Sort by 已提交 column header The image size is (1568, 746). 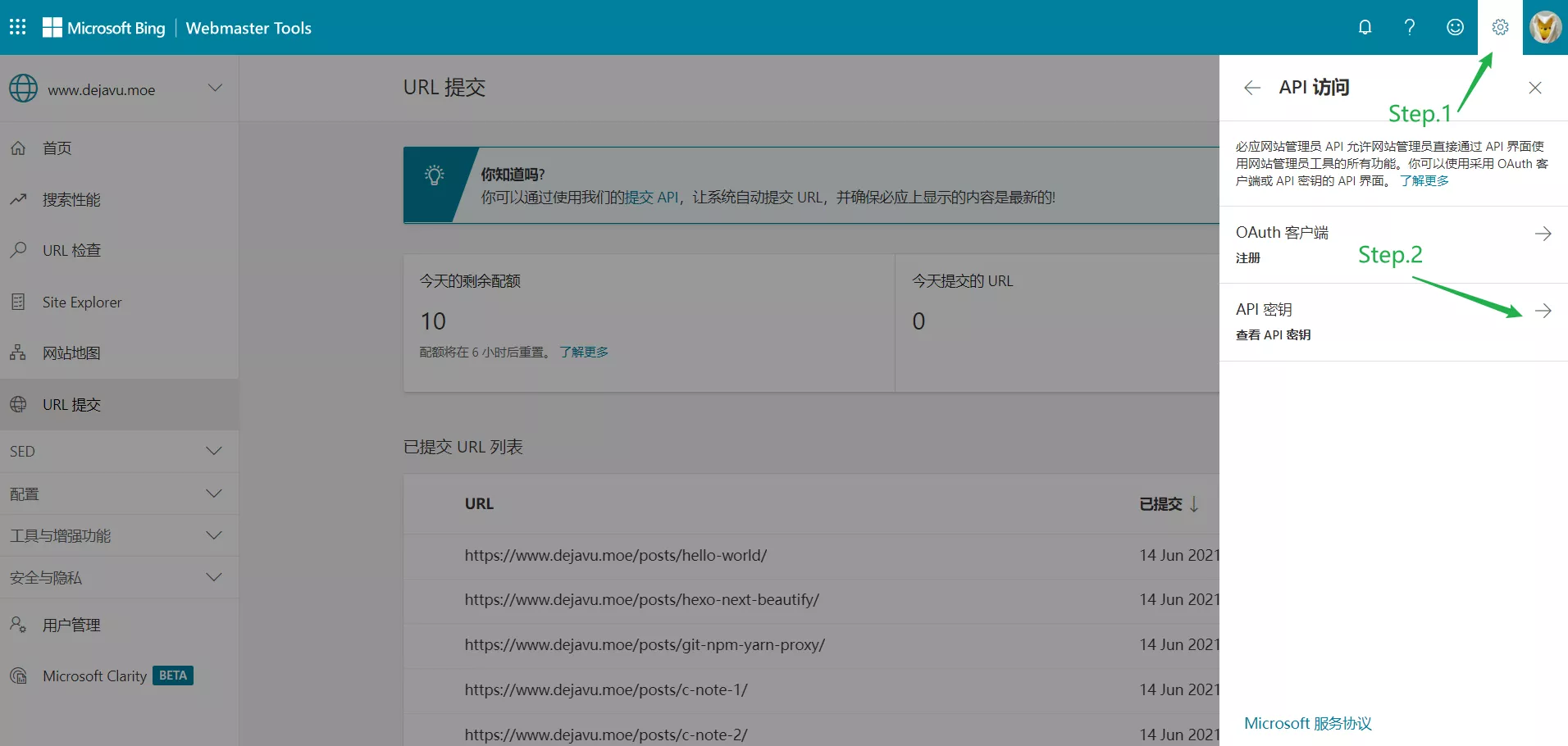1160,503
